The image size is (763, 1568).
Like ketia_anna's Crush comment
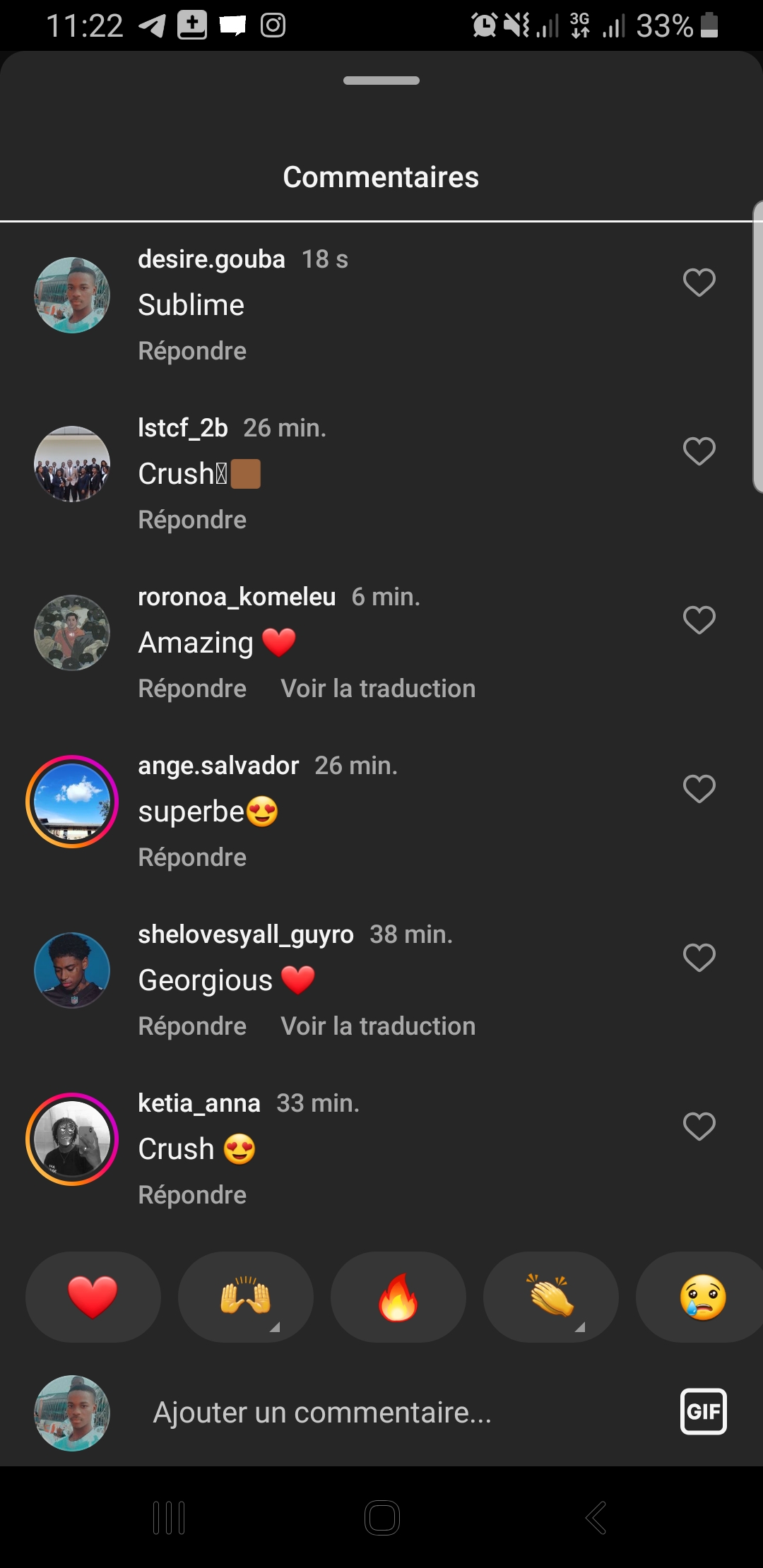pyautogui.click(x=699, y=1127)
